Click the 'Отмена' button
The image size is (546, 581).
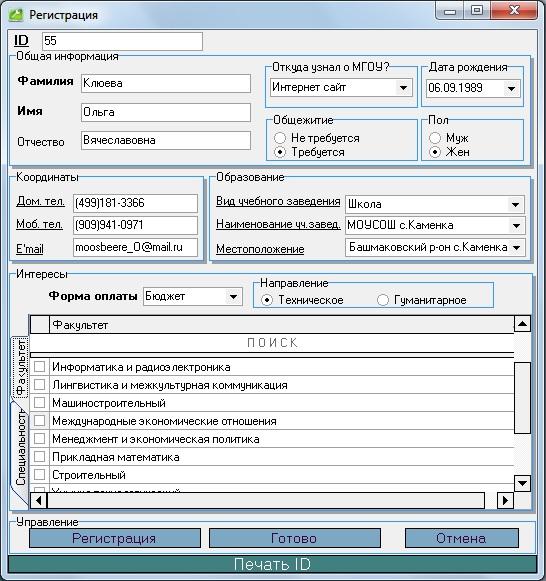pyautogui.click(x=462, y=538)
